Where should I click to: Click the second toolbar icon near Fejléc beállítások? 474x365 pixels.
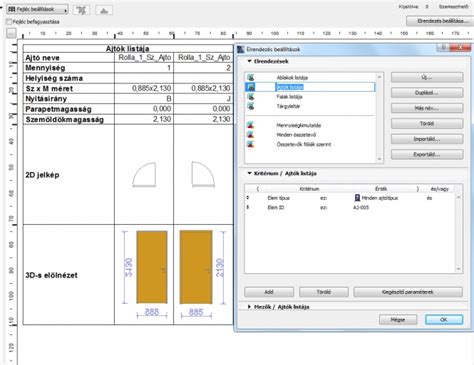click(104, 10)
